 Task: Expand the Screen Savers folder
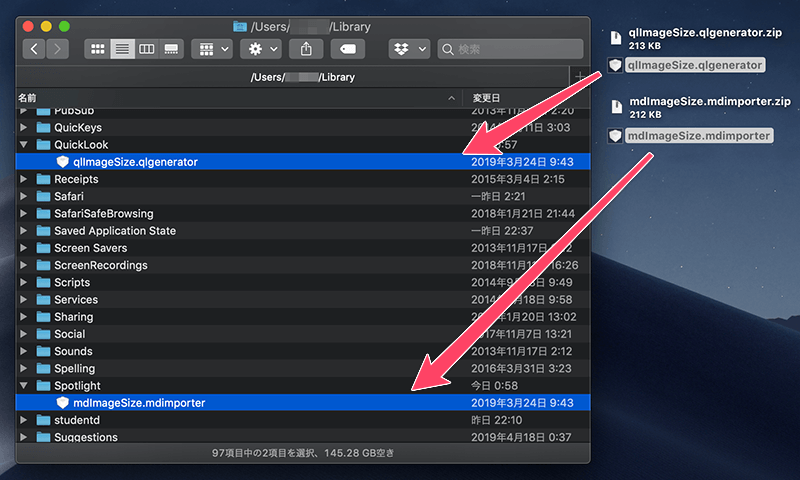(23, 248)
